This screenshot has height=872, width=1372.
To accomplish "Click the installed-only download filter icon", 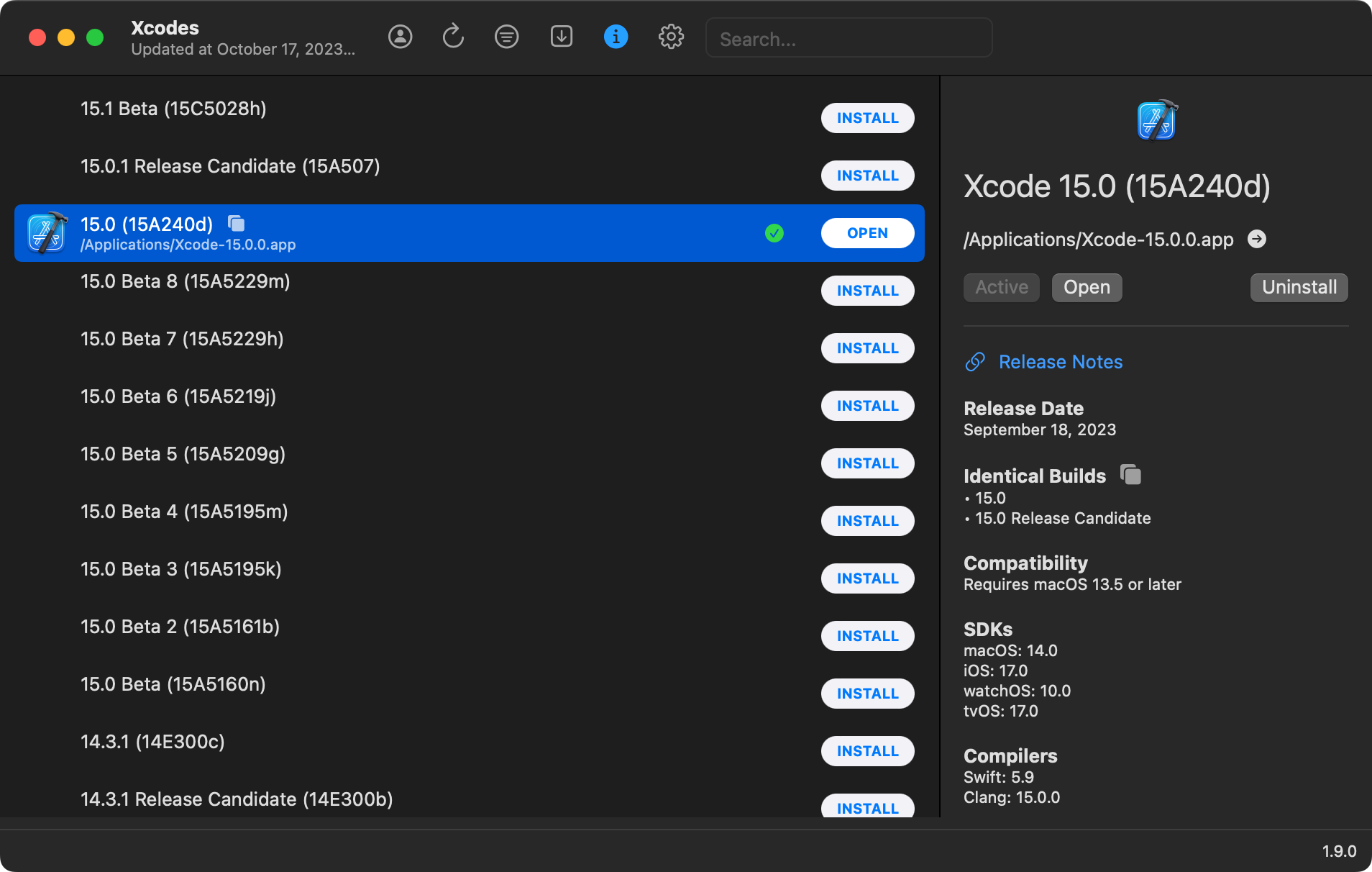I will pyautogui.click(x=561, y=37).
